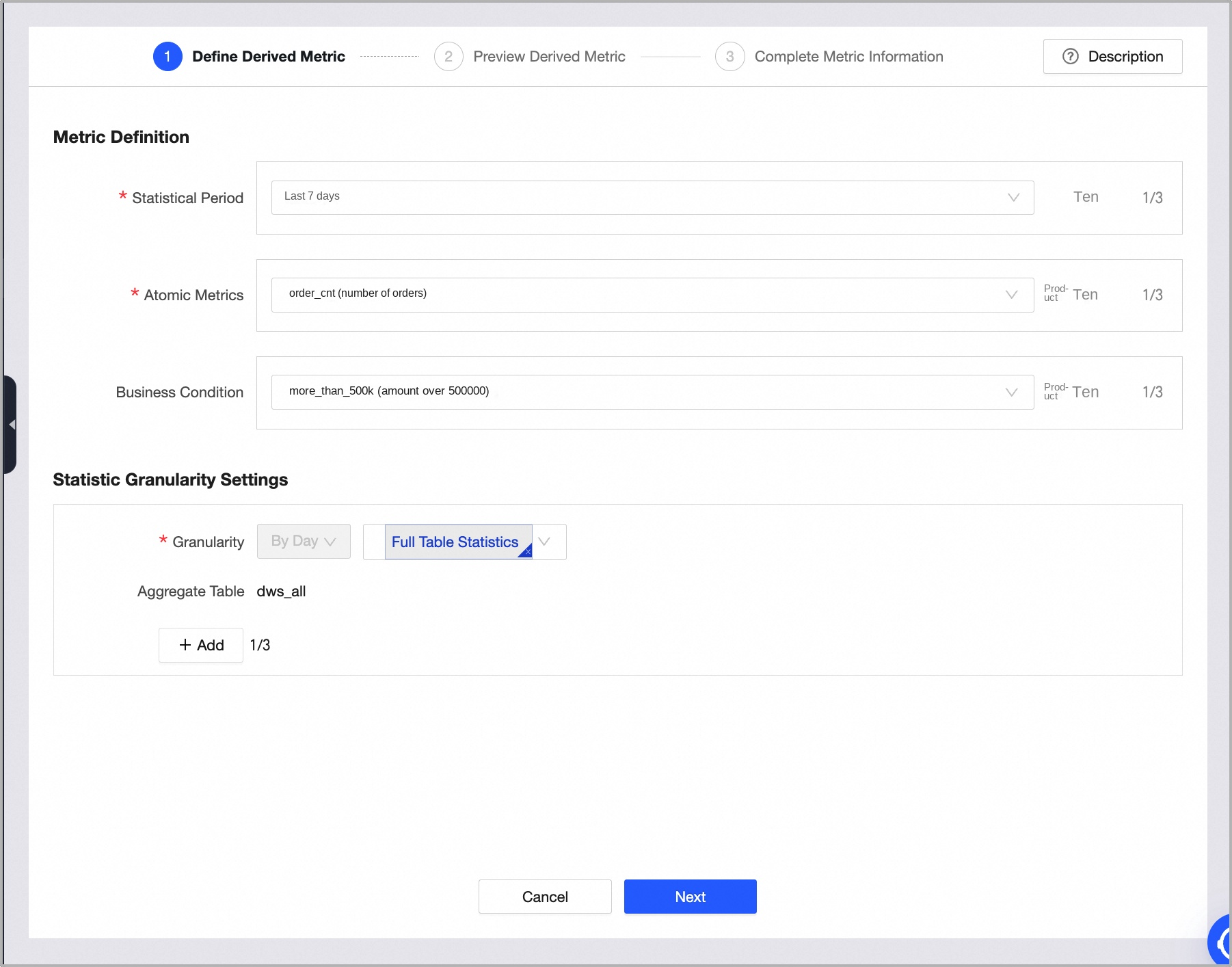Click the step 2 number circle
The height and width of the screenshot is (967, 1232).
(x=448, y=56)
